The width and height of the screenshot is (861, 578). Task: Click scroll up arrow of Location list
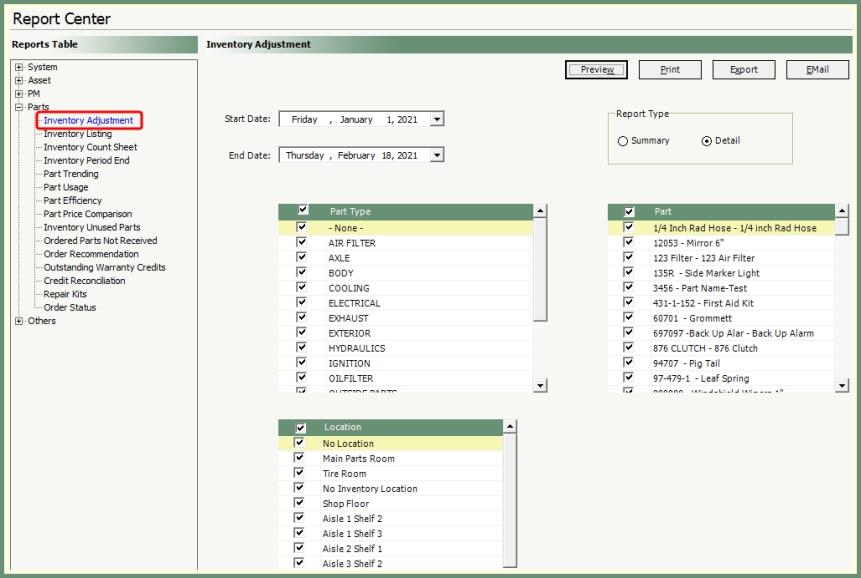click(510, 427)
